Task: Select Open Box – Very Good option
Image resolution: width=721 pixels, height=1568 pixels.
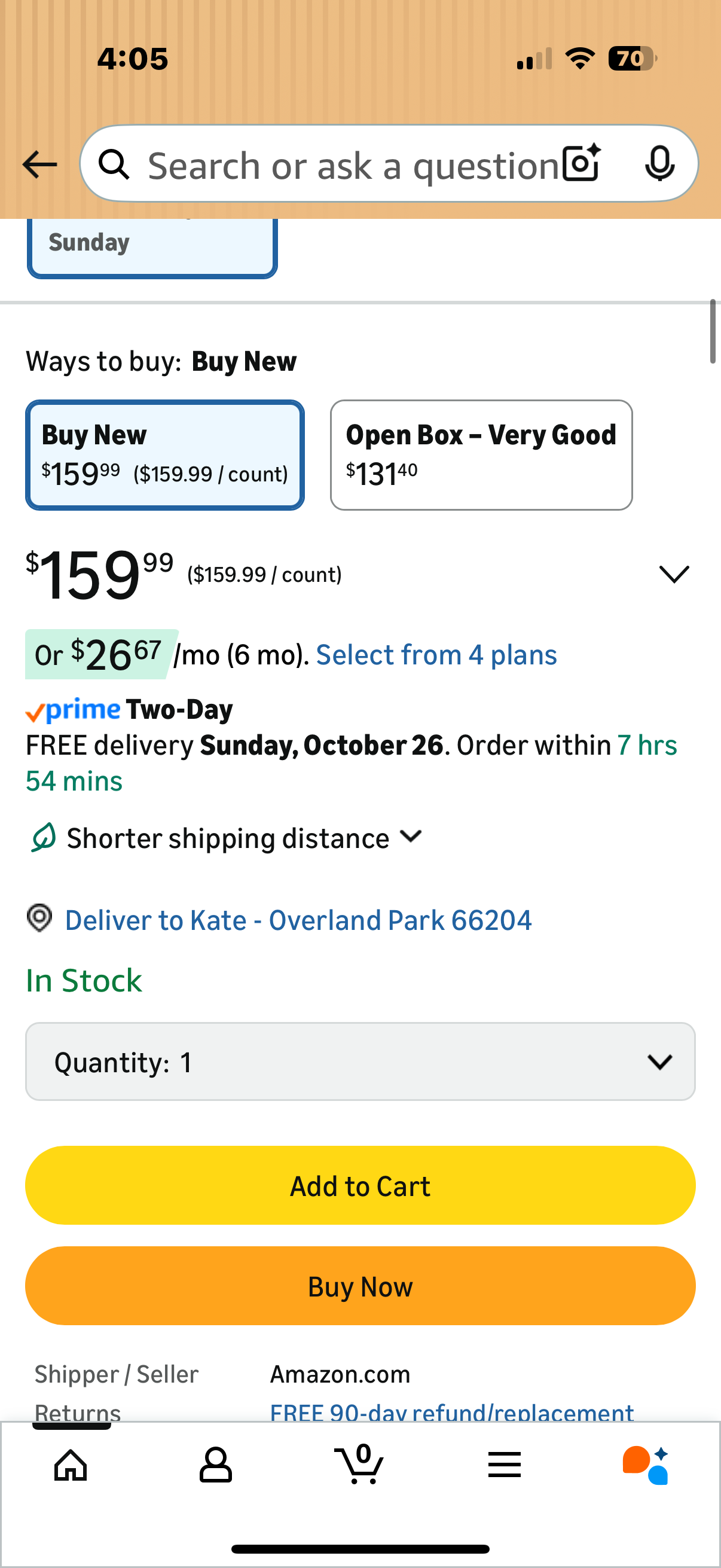Action: (481, 454)
